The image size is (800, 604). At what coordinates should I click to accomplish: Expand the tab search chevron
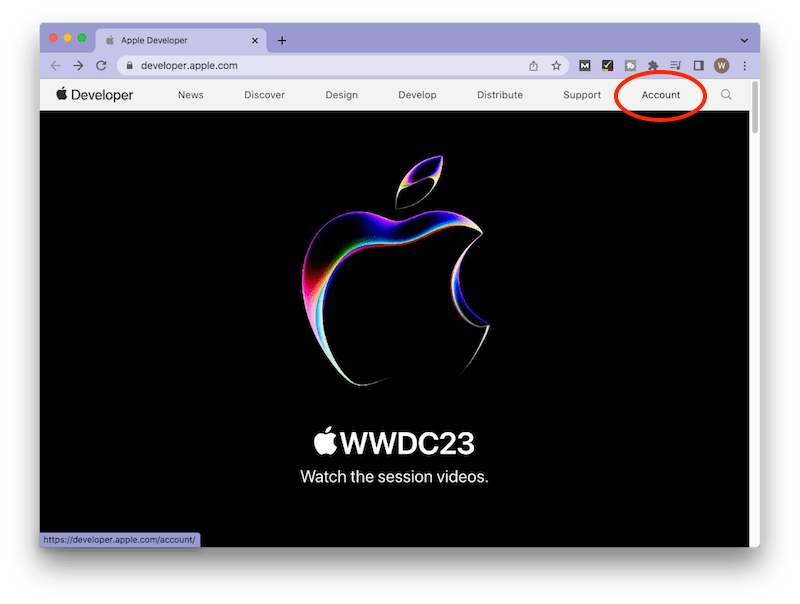pos(744,40)
